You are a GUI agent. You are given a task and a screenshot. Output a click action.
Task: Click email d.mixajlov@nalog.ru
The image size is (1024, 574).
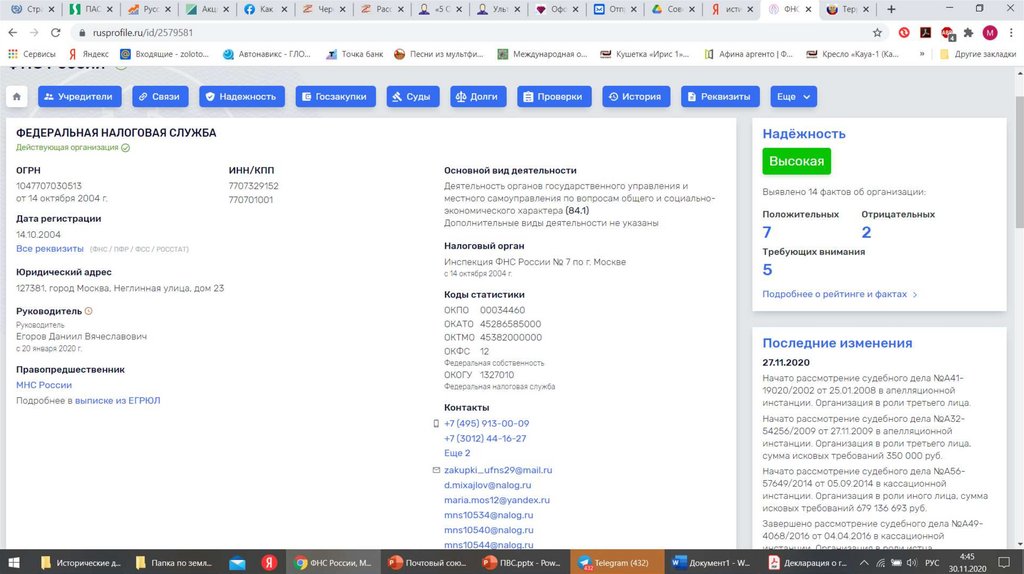[x=488, y=485]
